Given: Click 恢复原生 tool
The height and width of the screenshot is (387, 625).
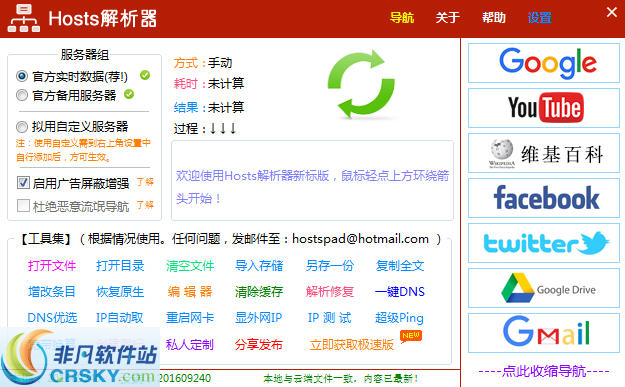Looking at the screenshot, I should [x=120, y=292].
